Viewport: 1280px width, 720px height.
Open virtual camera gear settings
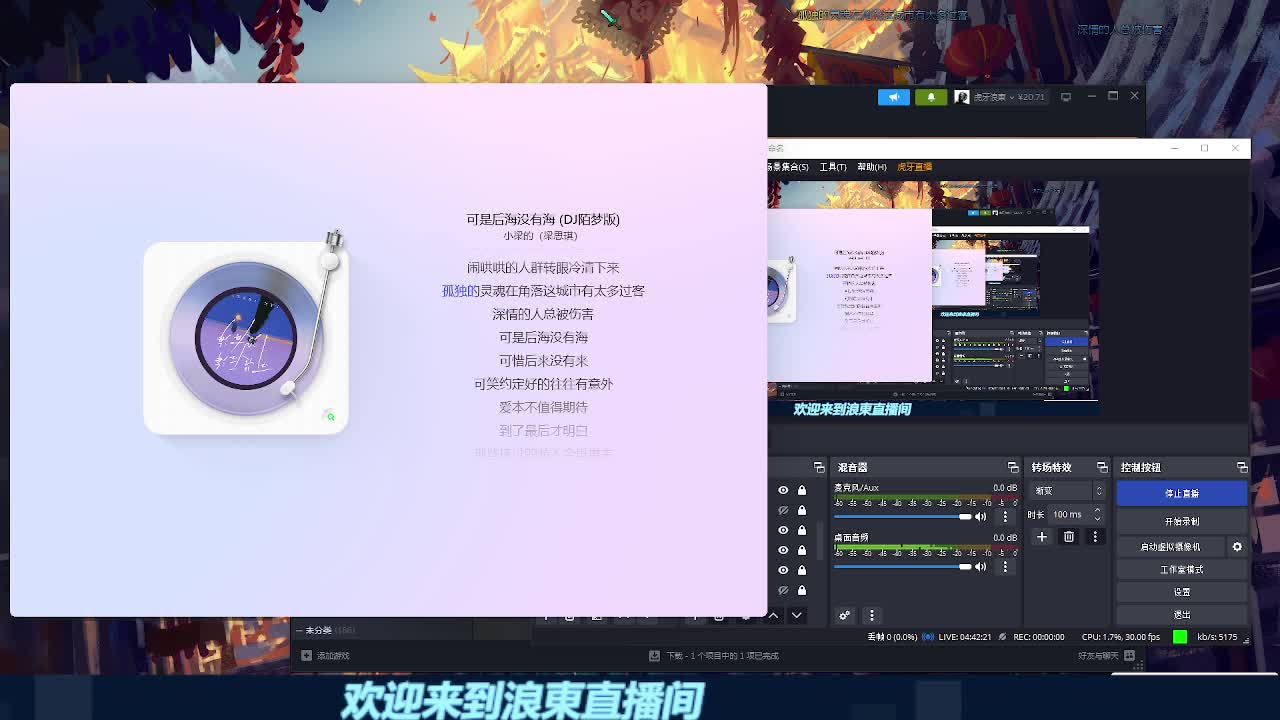point(1237,547)
